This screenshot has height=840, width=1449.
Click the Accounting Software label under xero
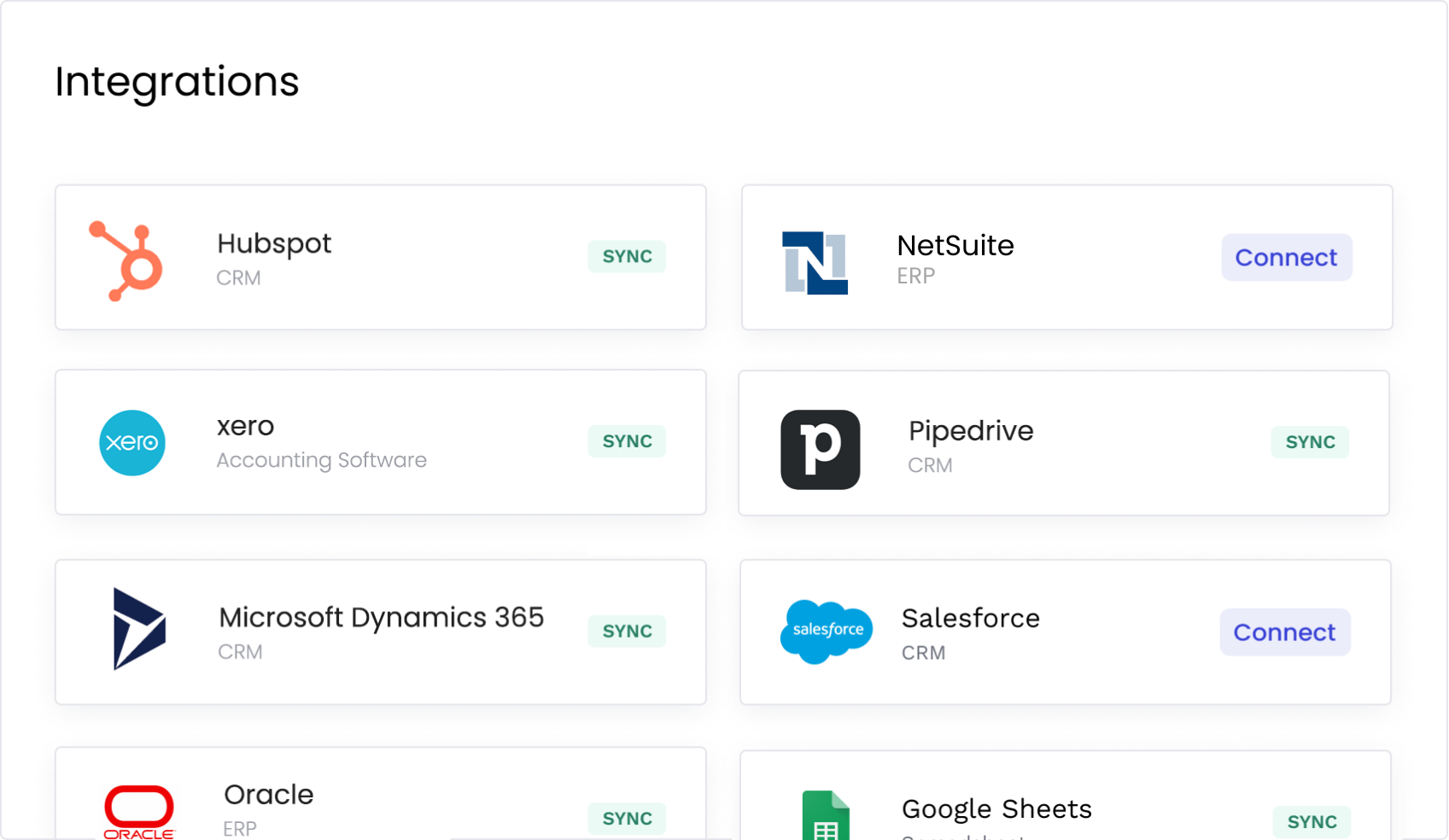pyautogui.click(x=322, y=460)
